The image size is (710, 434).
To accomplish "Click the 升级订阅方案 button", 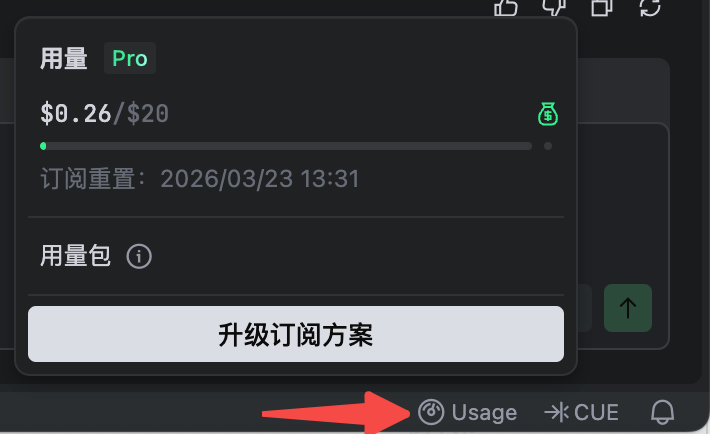I will coord(296,334).
